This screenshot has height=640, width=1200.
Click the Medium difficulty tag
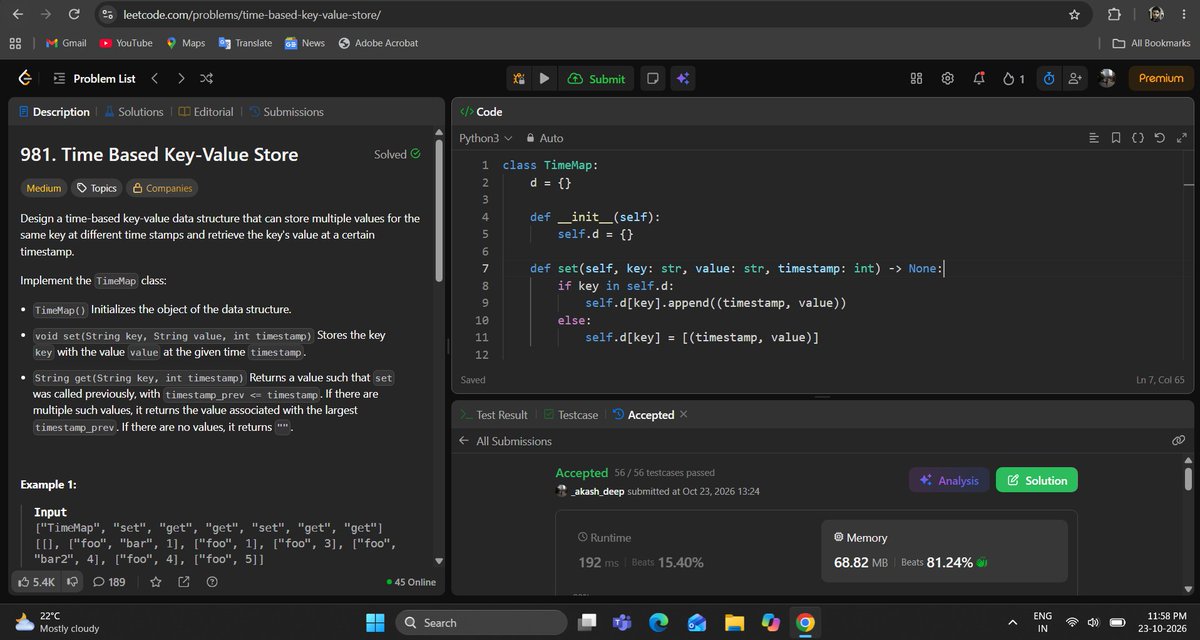coord(43,188)
